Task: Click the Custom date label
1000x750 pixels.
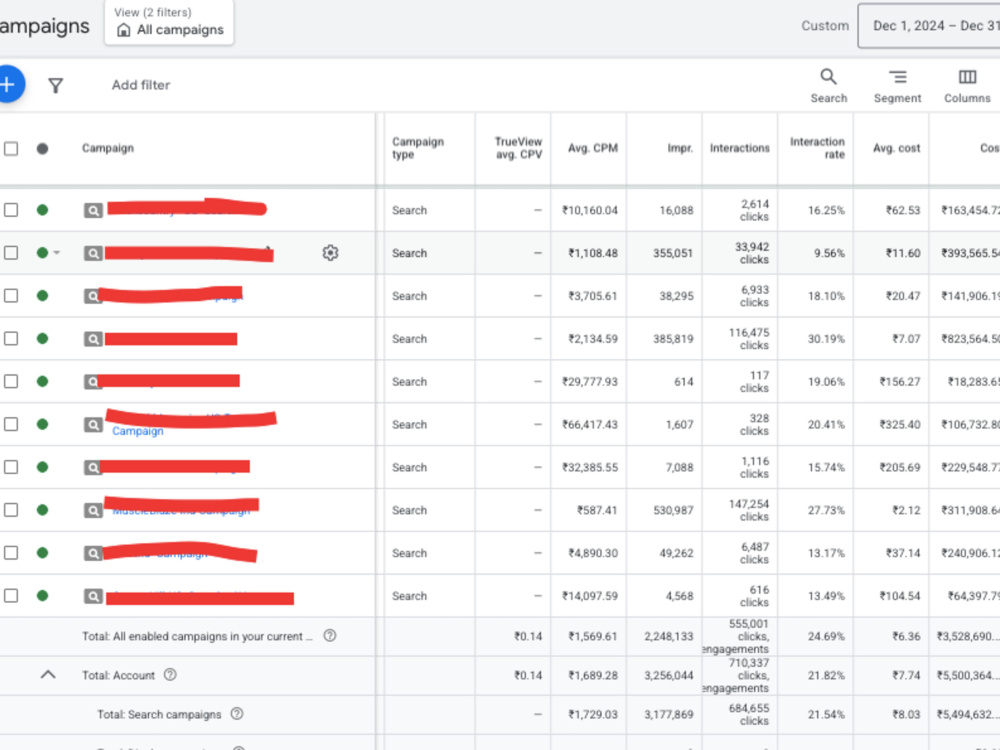Action: pos(825,26)
